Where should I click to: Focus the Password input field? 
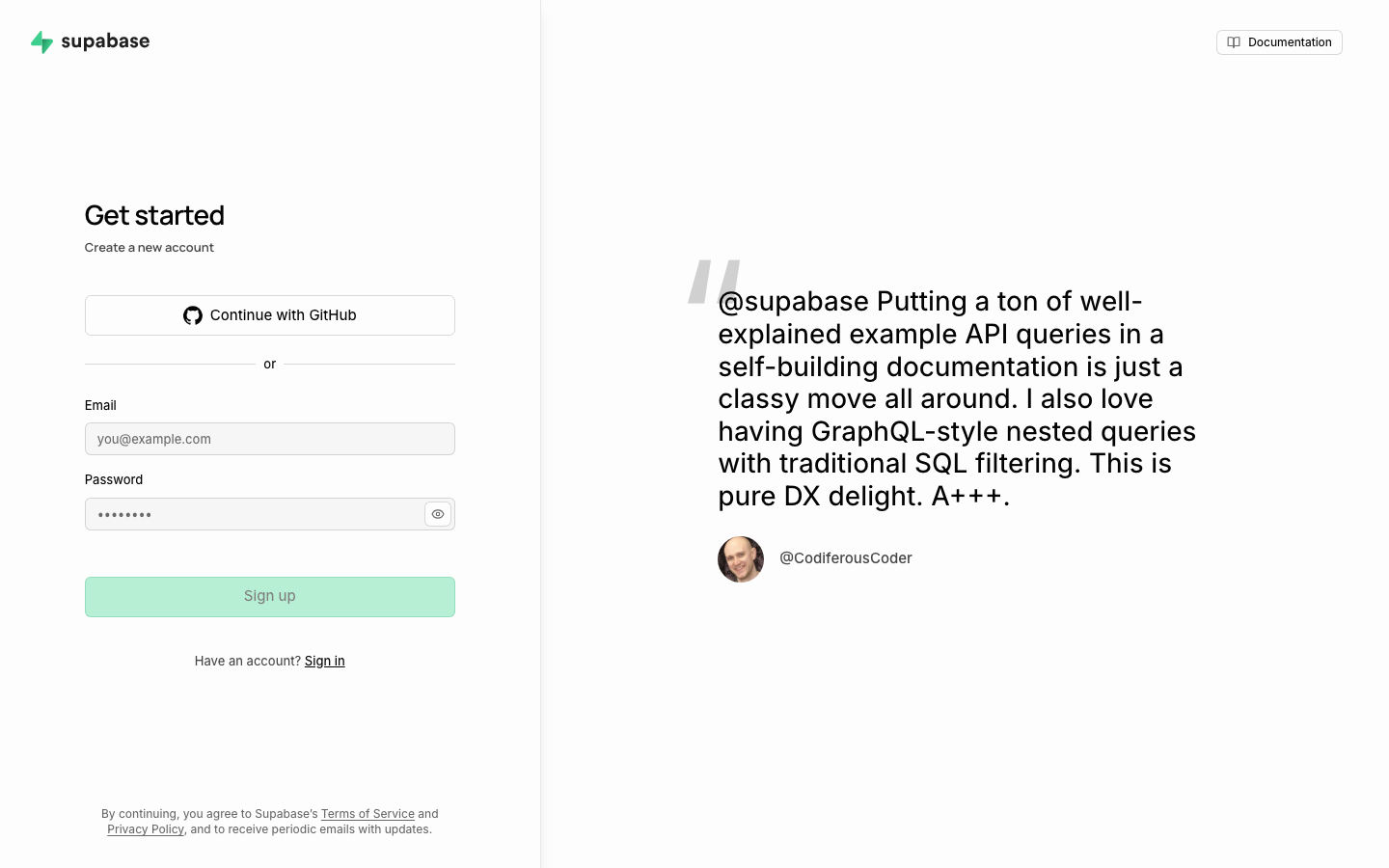(254, 514)
